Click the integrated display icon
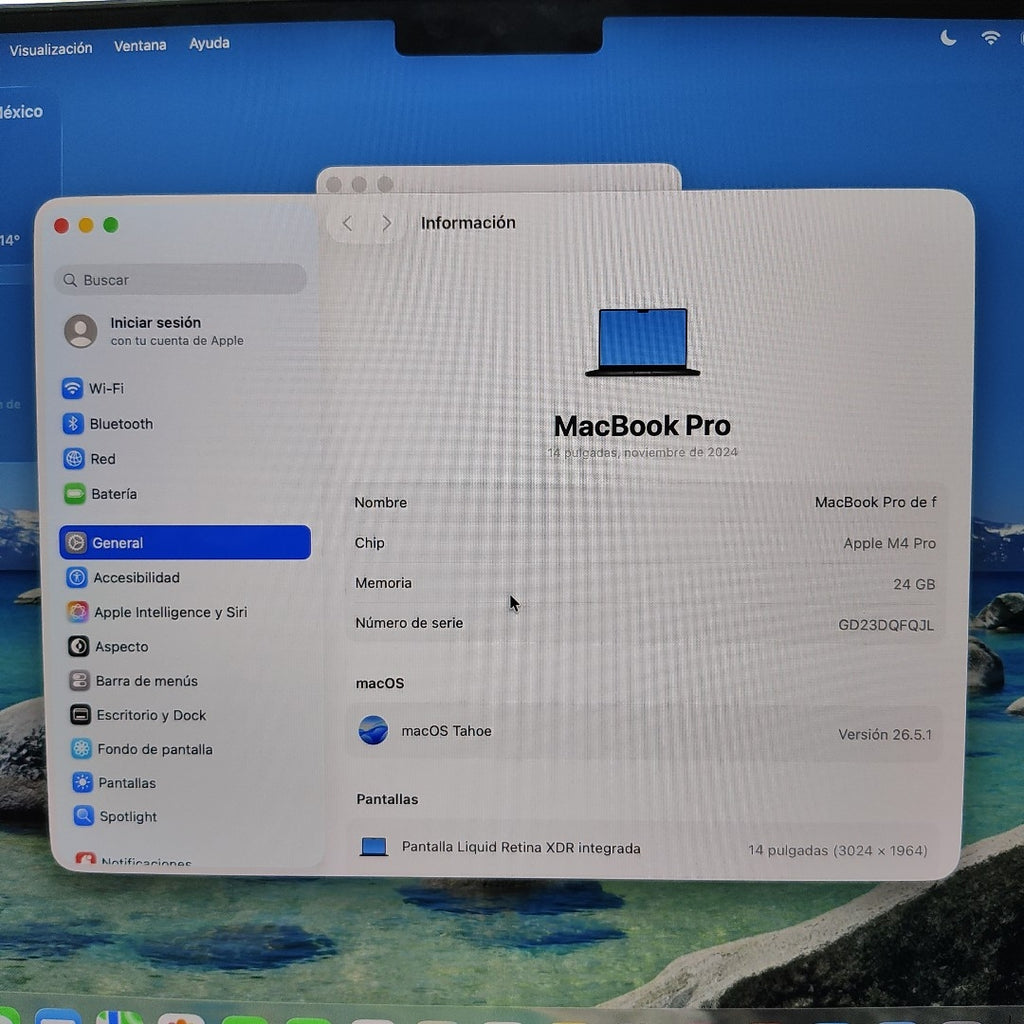Screen dimensions: 1024x1024 [x=374, y=847]
